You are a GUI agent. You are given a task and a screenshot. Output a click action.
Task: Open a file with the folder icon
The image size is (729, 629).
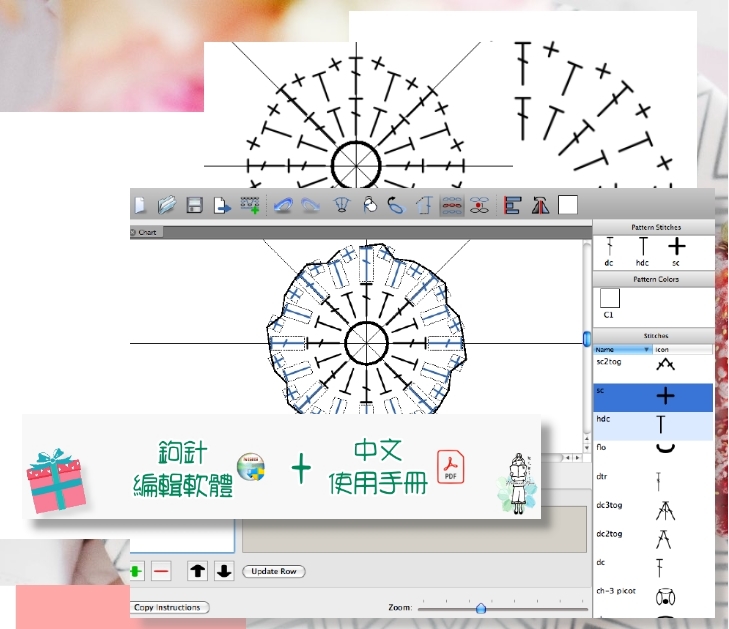pos(167,205)
